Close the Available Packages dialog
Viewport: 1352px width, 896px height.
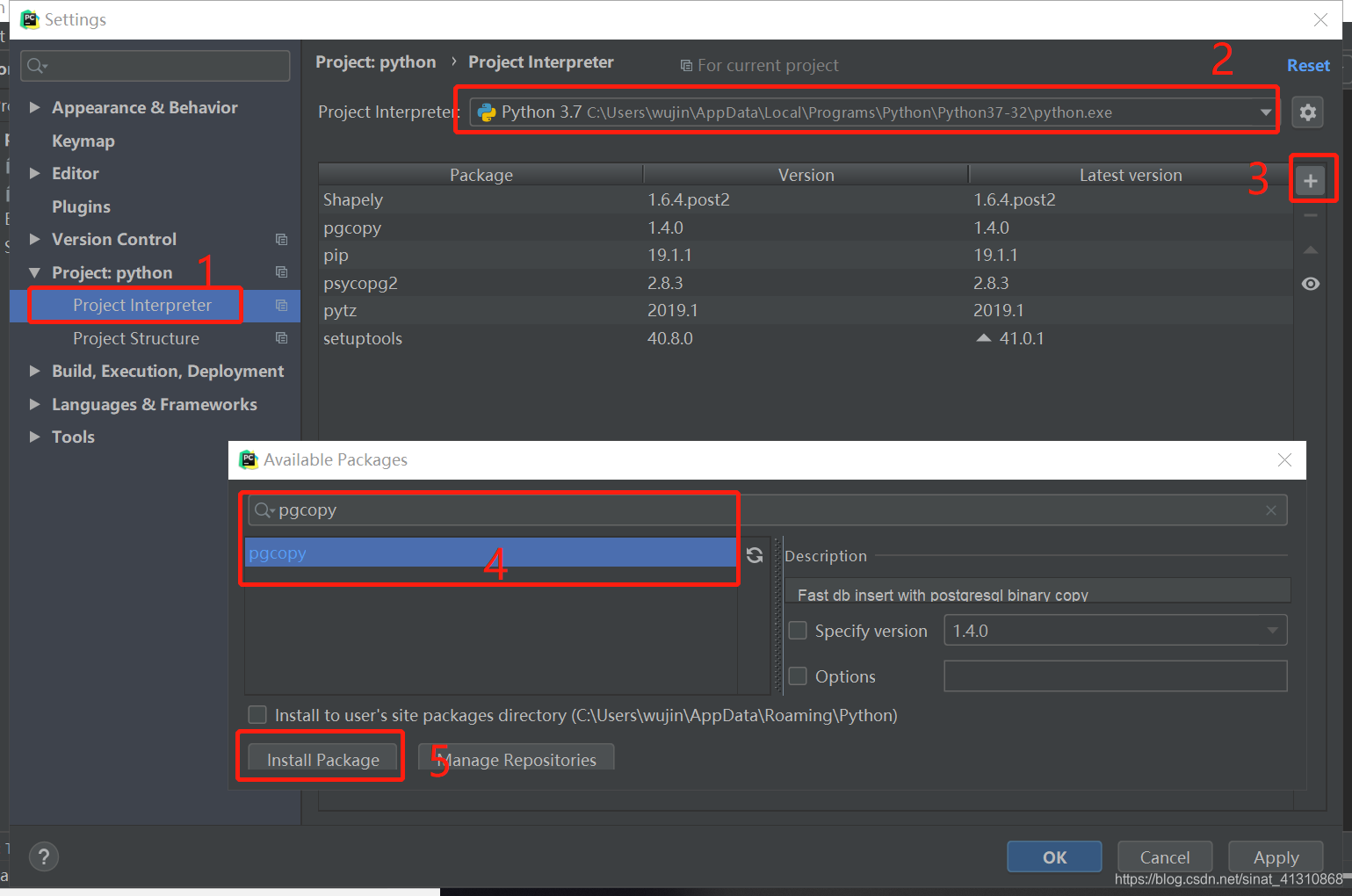click(1284, 459)
